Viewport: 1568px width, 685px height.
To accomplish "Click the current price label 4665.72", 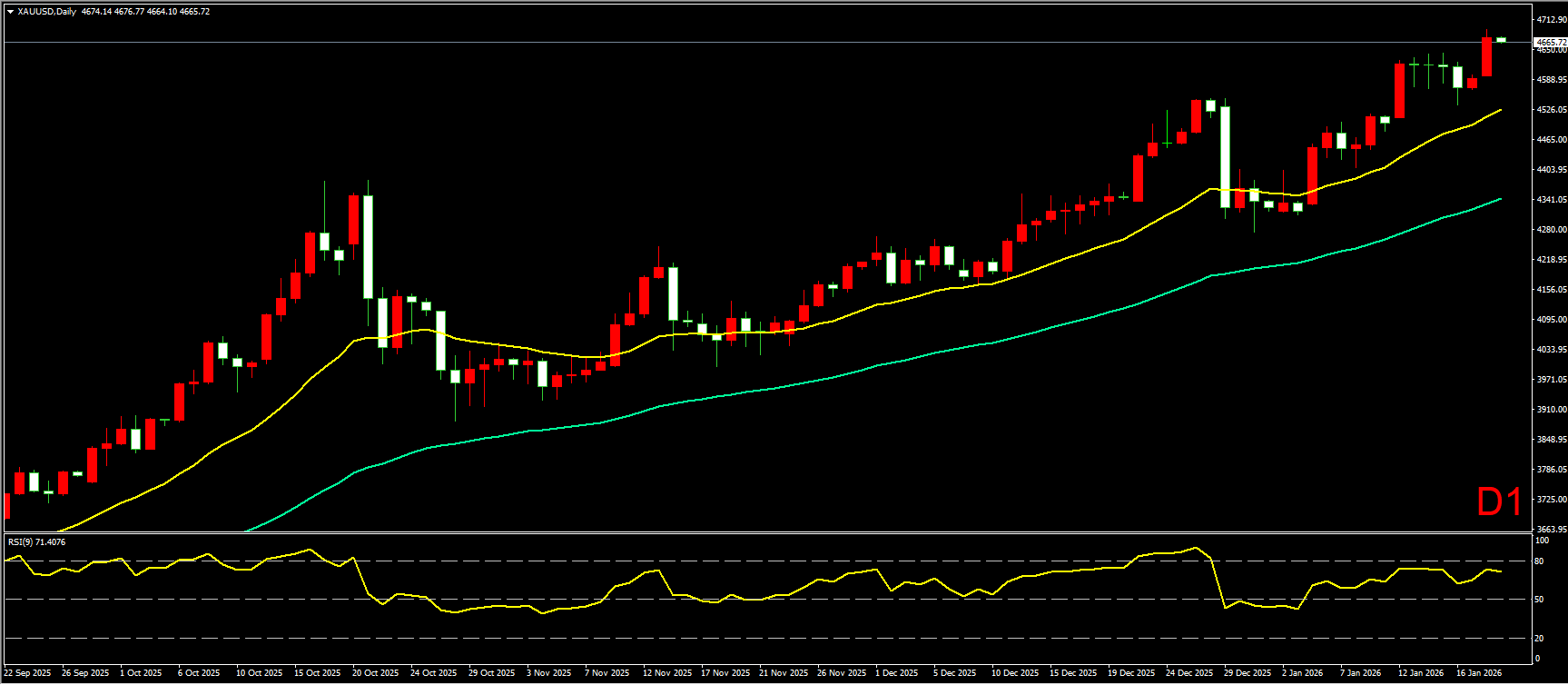I will point(1549,43).
